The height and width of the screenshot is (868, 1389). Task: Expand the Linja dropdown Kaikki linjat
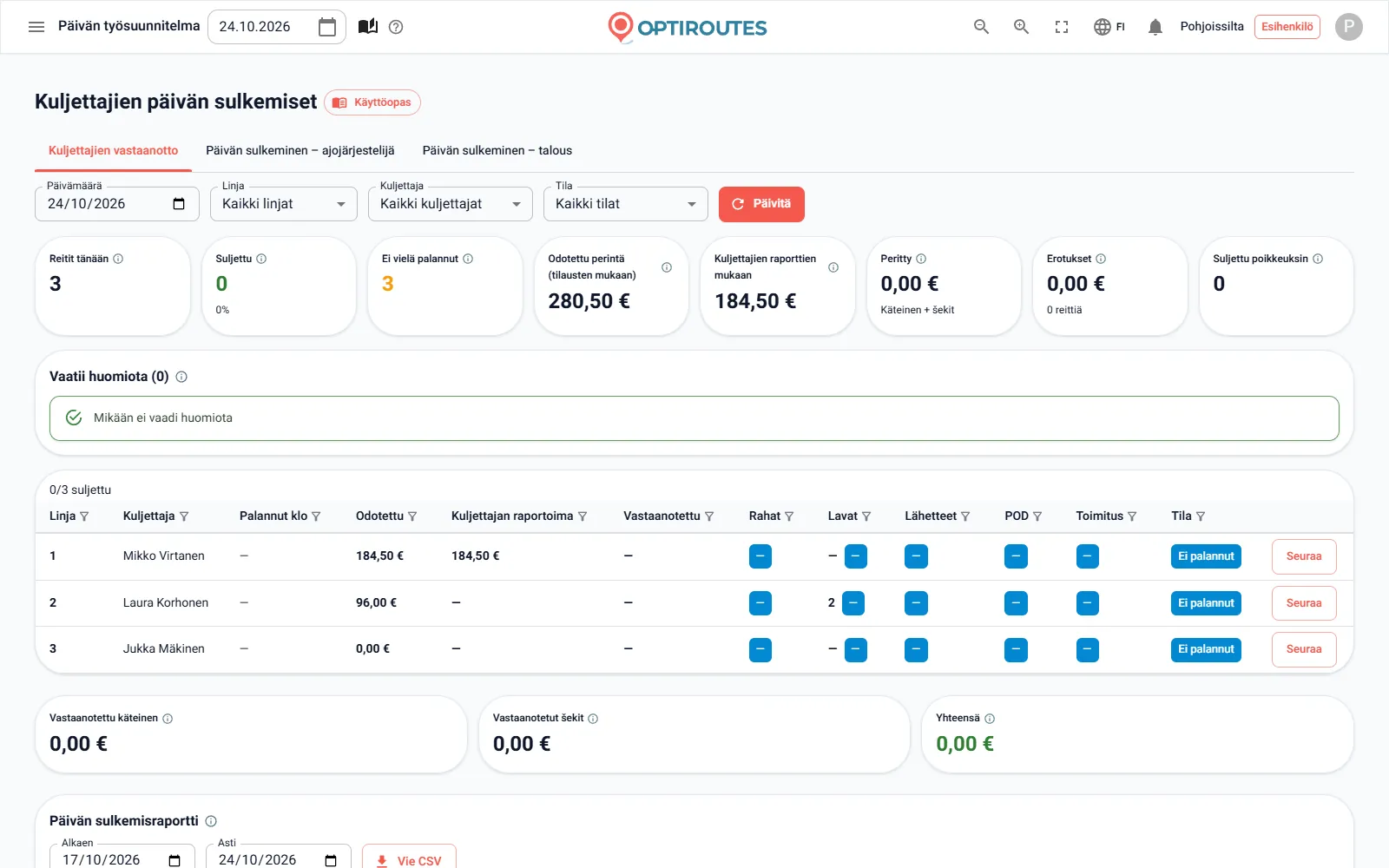point(284,204)
